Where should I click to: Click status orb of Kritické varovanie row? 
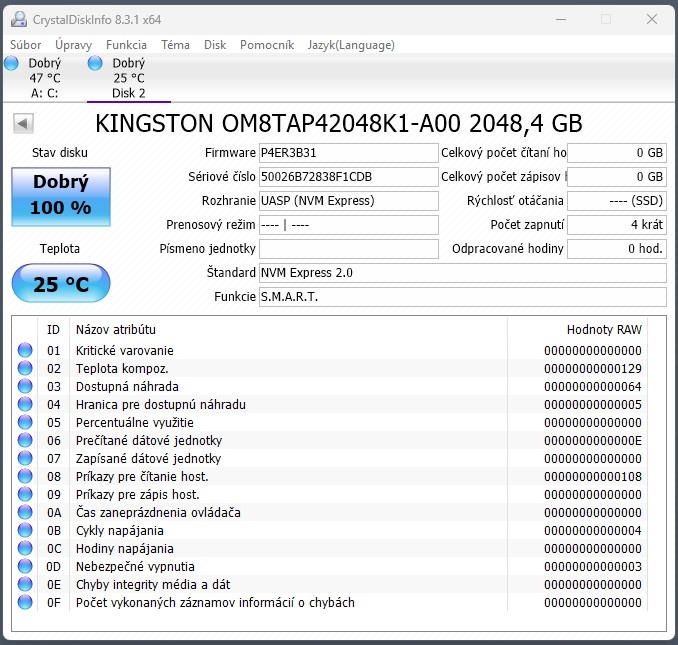[x=25, y=350]
